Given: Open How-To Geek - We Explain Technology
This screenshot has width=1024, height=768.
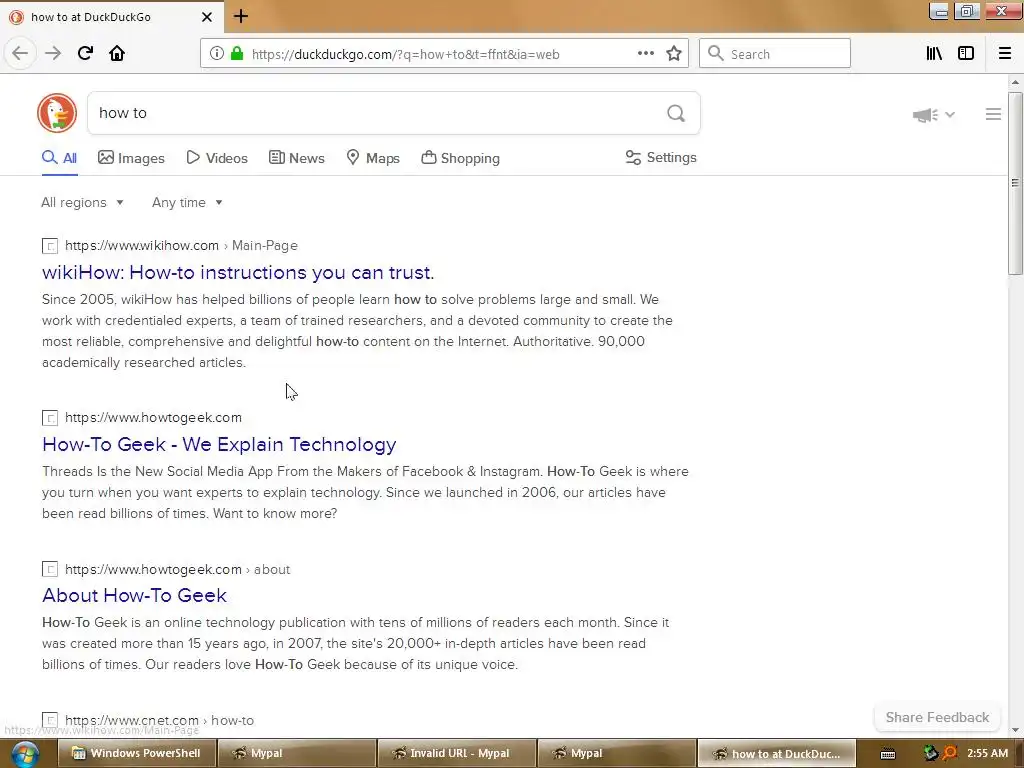Looking at the screenshot, I should (219, 444).
